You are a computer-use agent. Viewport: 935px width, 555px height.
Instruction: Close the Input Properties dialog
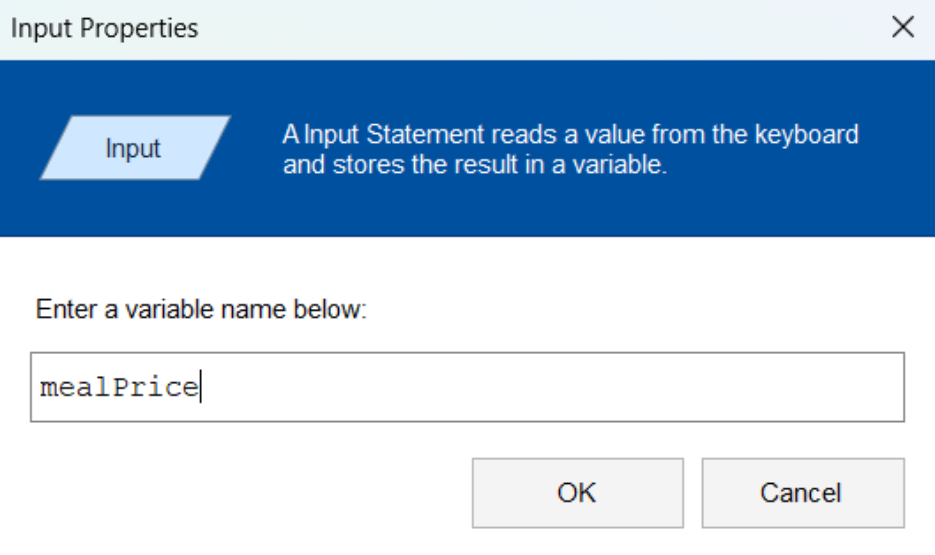903,27
